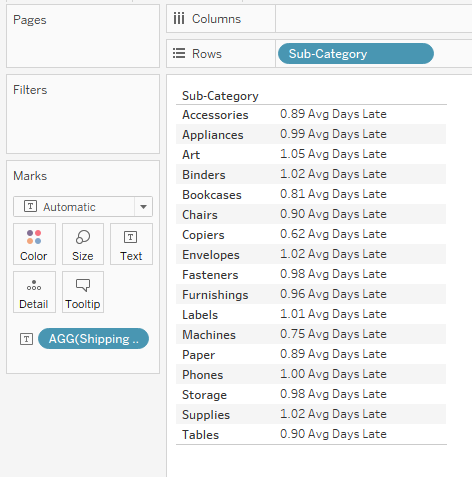Click Tables' 0.90 Avg Days Late value
This screenshot has width=472, height=477.
click(x=333, y=434)
